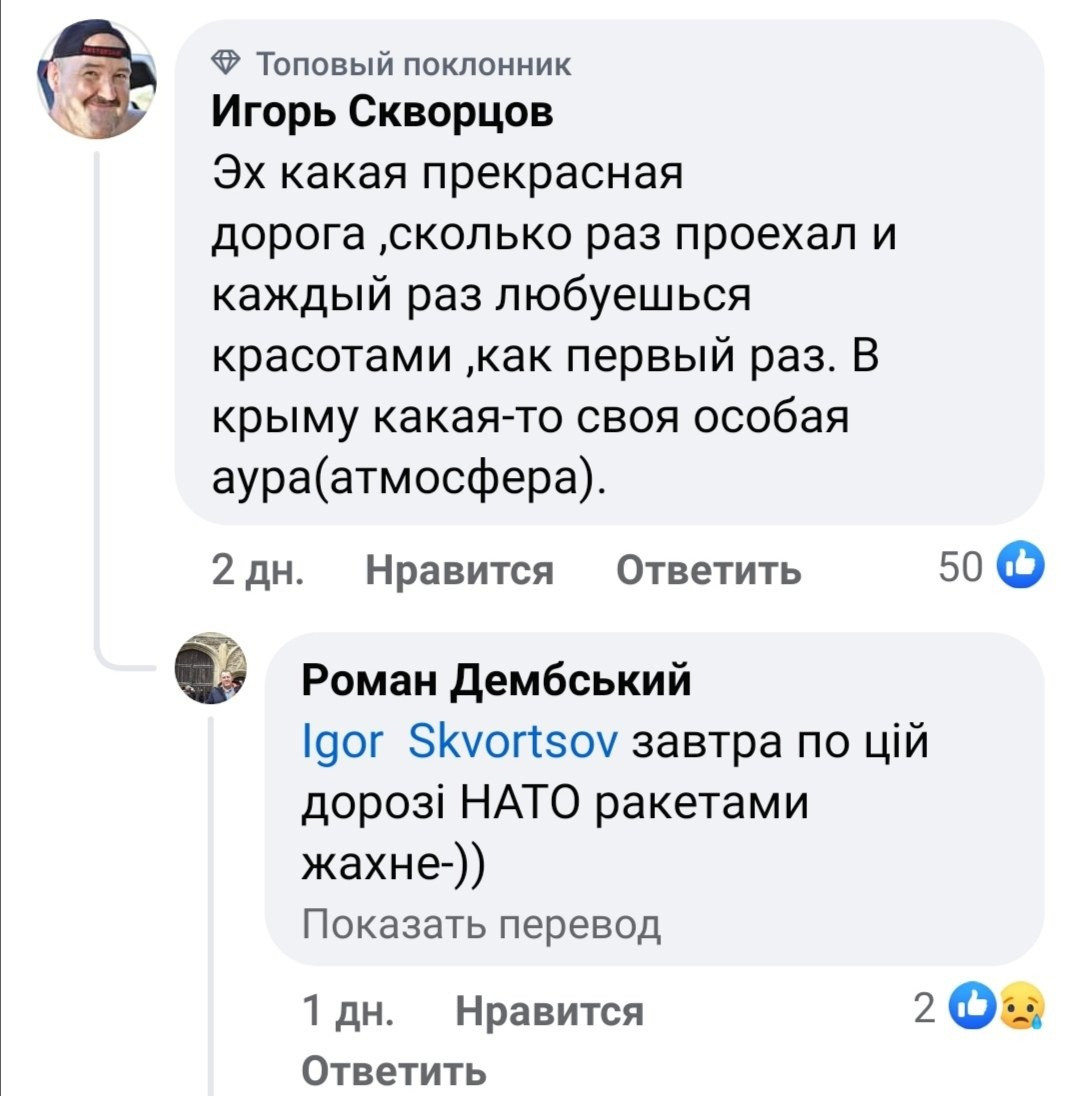The image size is (1080, 1096).
Task: Open Игорь Скворцов's profile picture
Action: coord(97,80)
